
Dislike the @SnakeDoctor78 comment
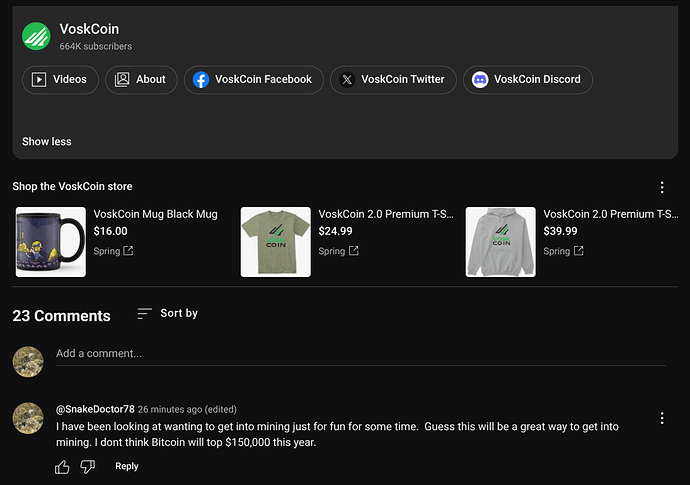click(88, 467)
